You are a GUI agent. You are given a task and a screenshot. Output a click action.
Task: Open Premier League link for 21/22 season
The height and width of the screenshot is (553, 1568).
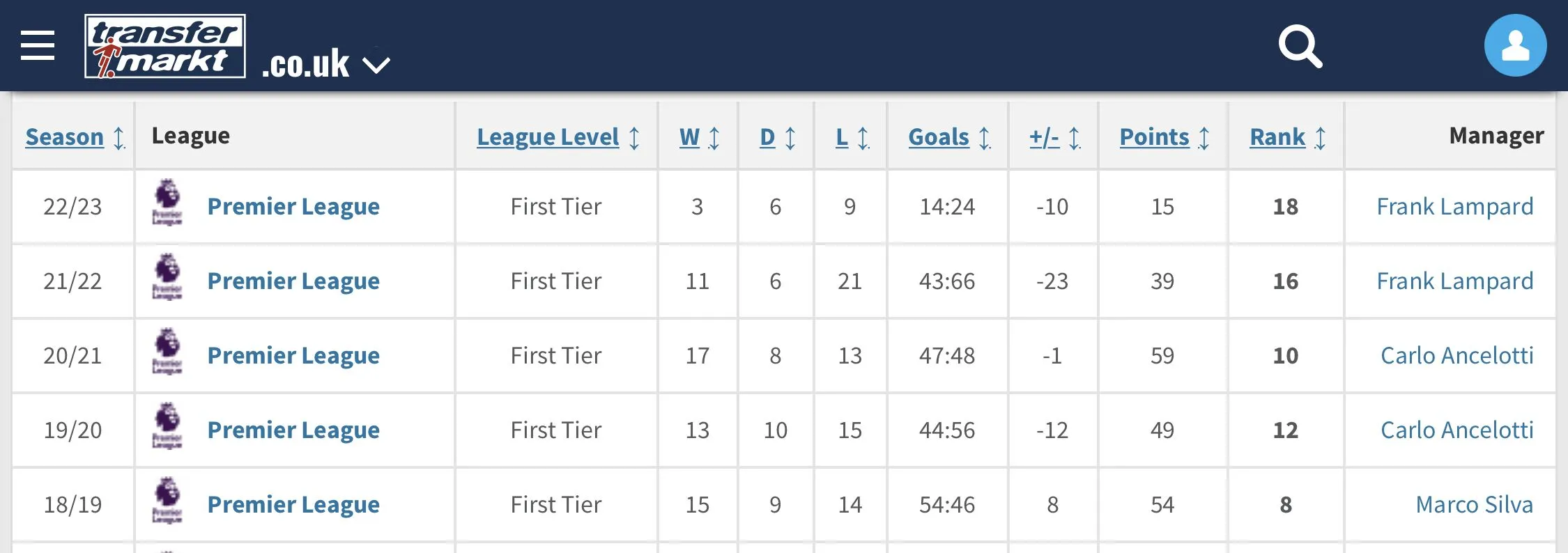pyautogui.click(x=293, y=281)
